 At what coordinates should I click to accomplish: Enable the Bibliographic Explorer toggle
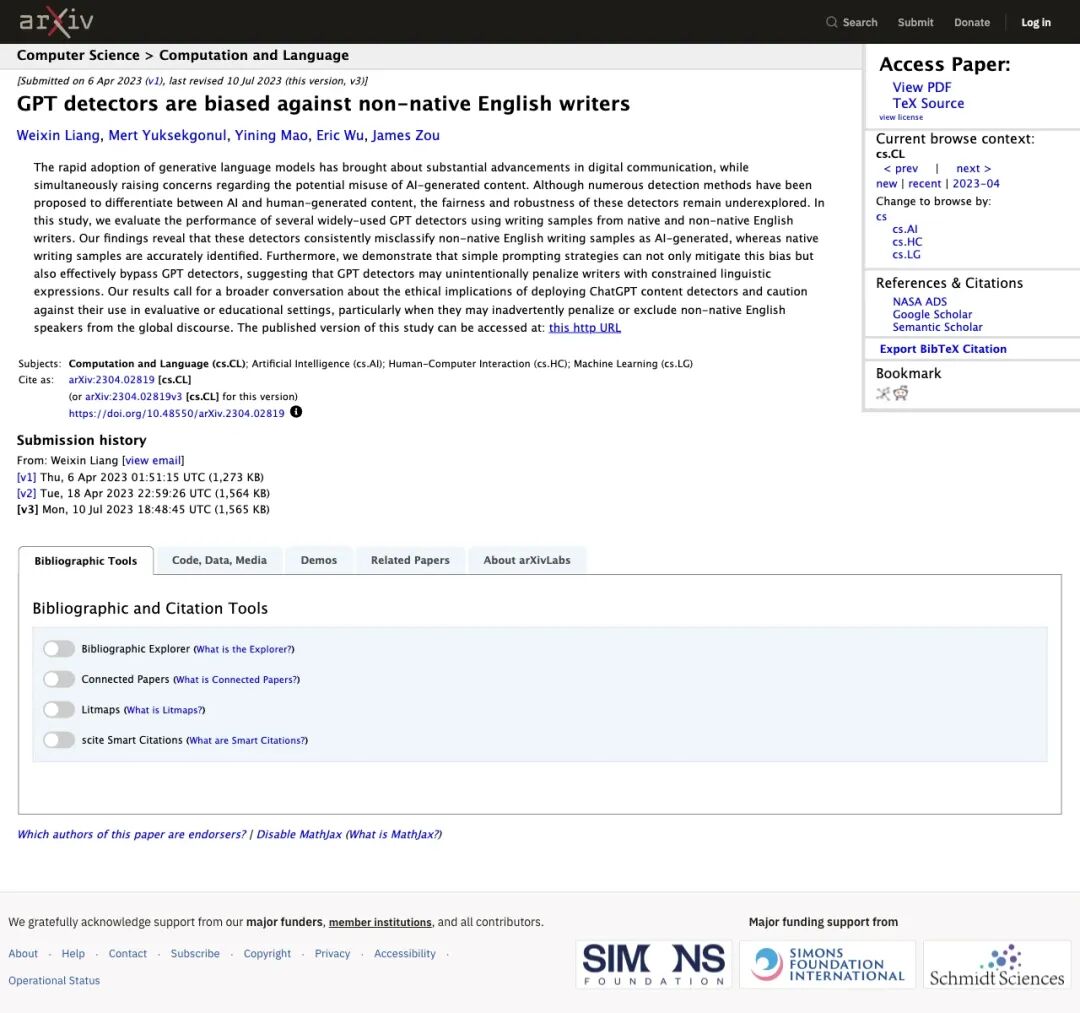pos(59,649)
